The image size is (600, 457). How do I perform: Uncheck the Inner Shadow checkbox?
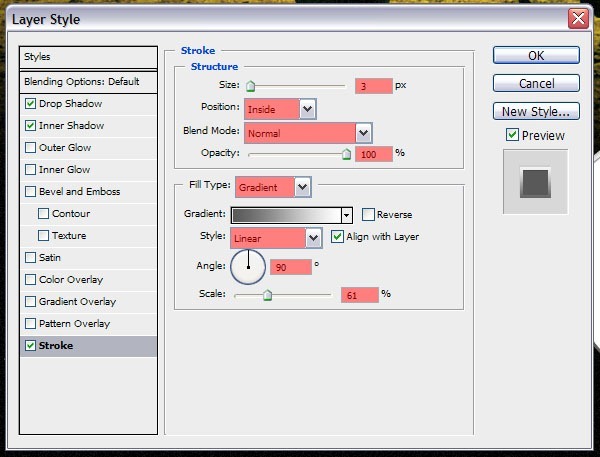click(x=30, y=126)
